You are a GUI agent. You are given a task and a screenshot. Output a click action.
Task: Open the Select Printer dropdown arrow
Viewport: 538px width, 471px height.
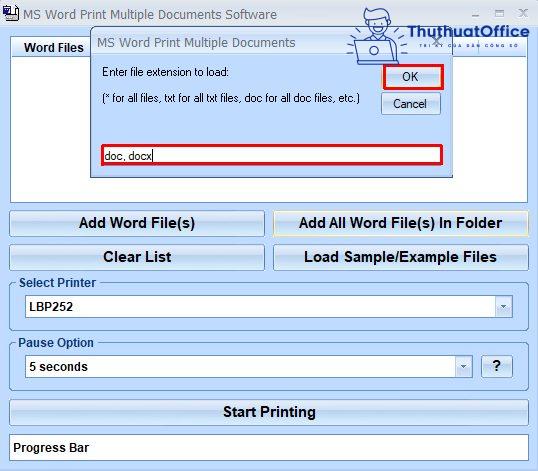tap(503, 306)
